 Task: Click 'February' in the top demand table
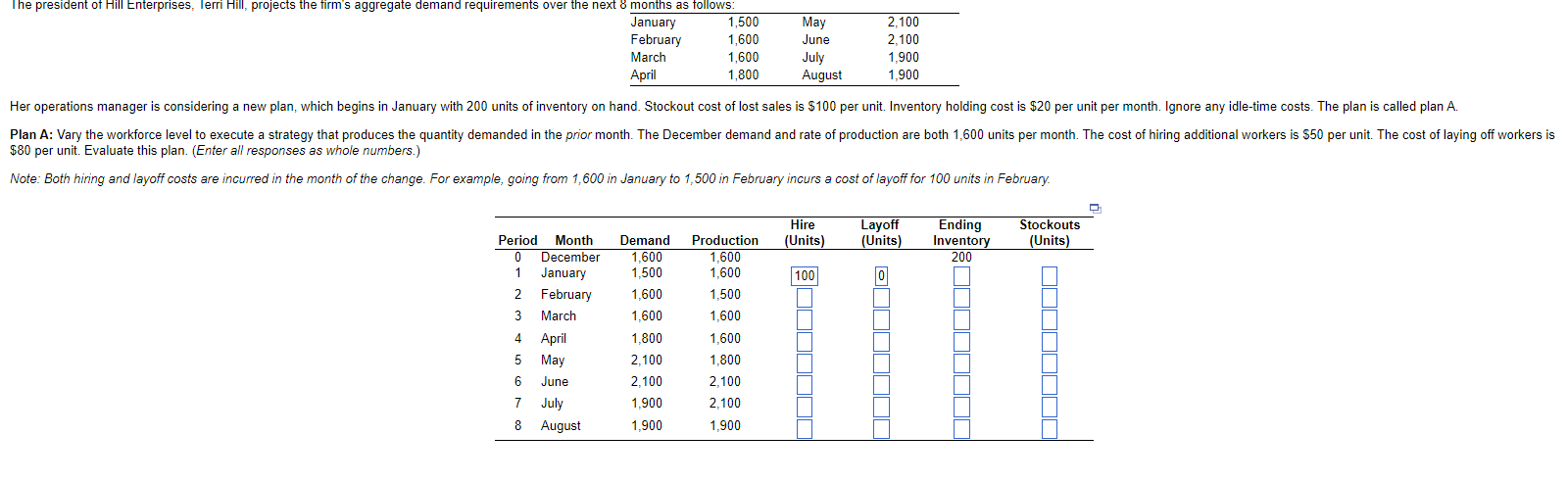656,39
